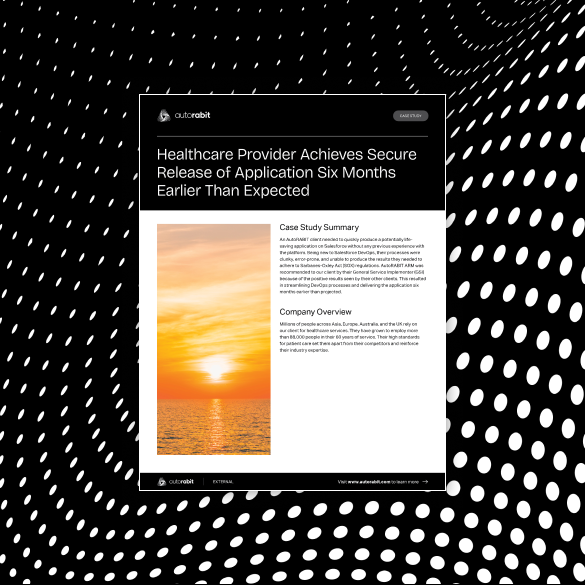Click the horizontal divider line above the title
The height and width of the screenshot is (585, 585).
click(x=292, y=137)
